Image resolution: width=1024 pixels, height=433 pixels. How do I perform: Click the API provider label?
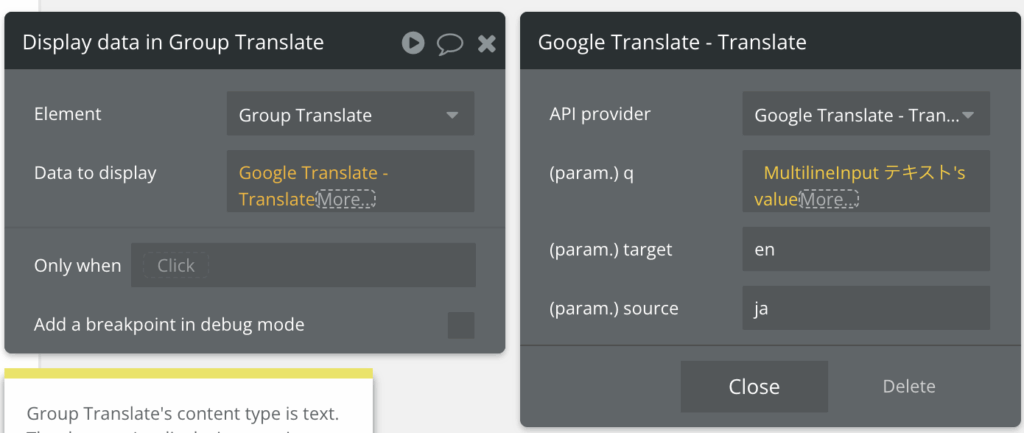coord(600,114)
